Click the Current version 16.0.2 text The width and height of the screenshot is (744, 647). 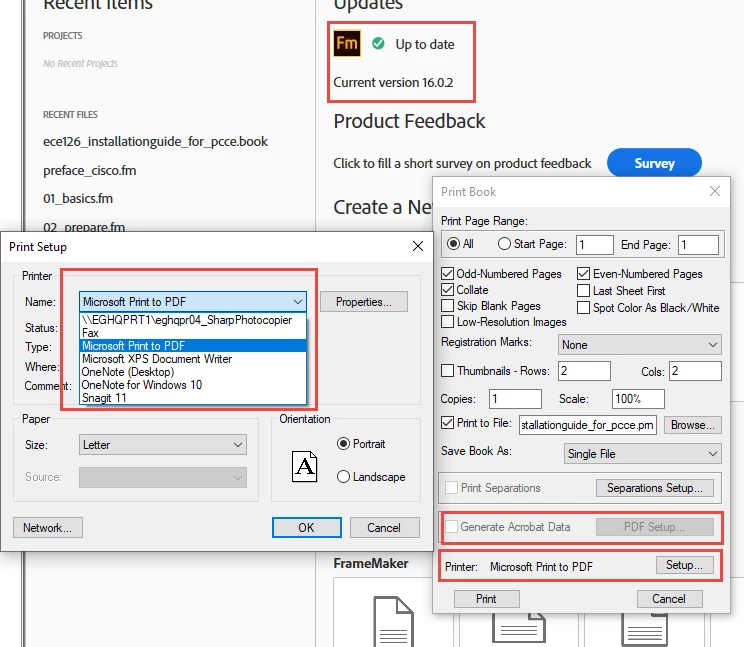point(393,83)
